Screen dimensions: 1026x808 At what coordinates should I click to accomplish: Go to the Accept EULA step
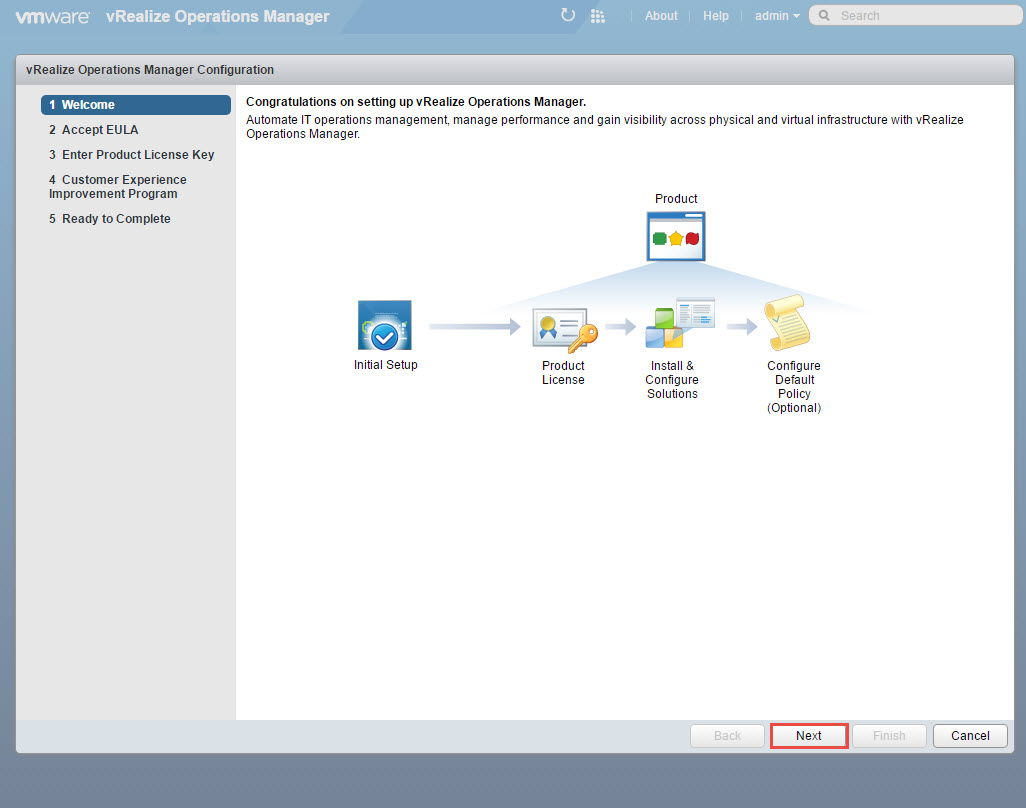pos(99,130)
